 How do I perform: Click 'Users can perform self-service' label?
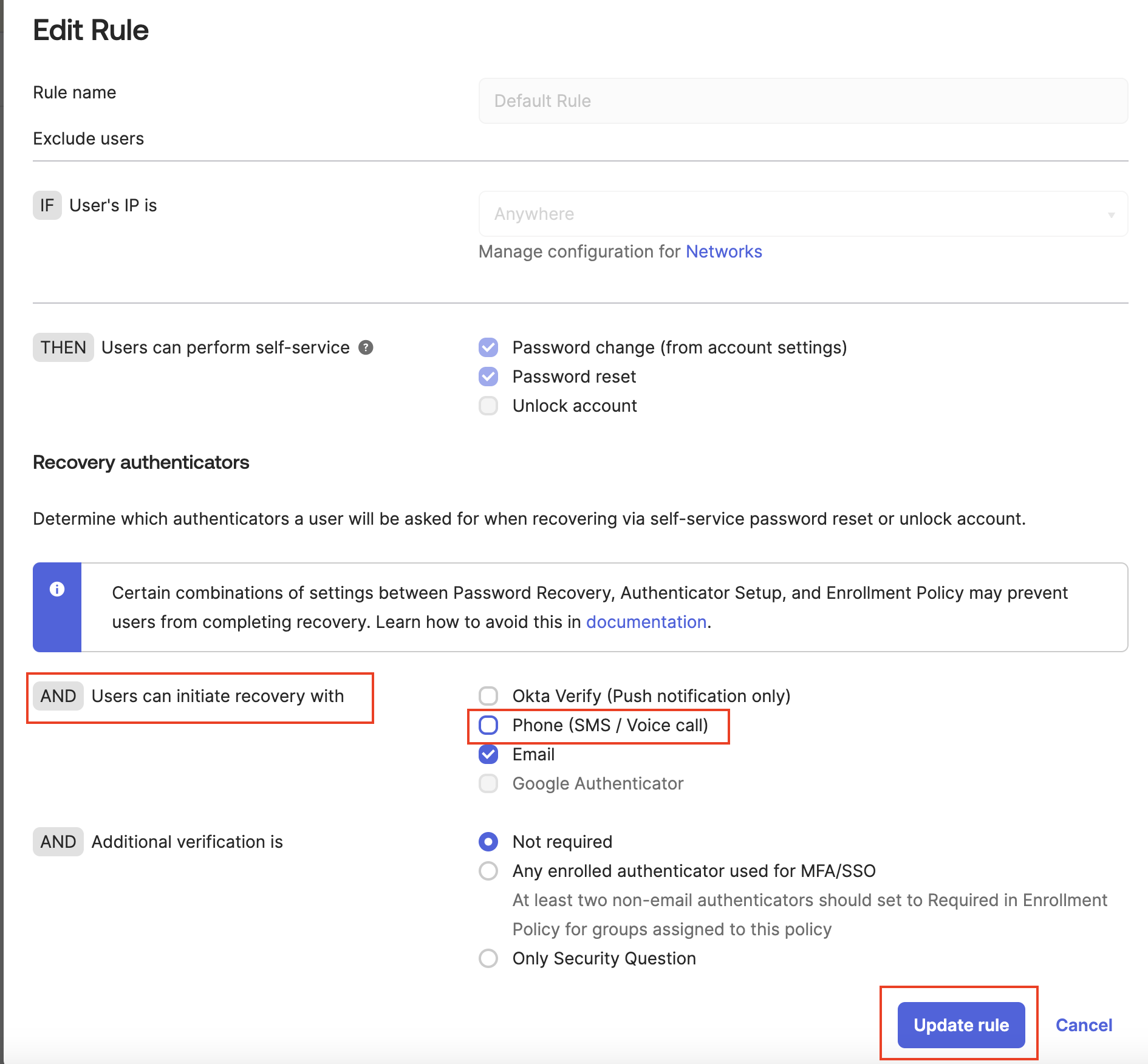tap(225, 347)
